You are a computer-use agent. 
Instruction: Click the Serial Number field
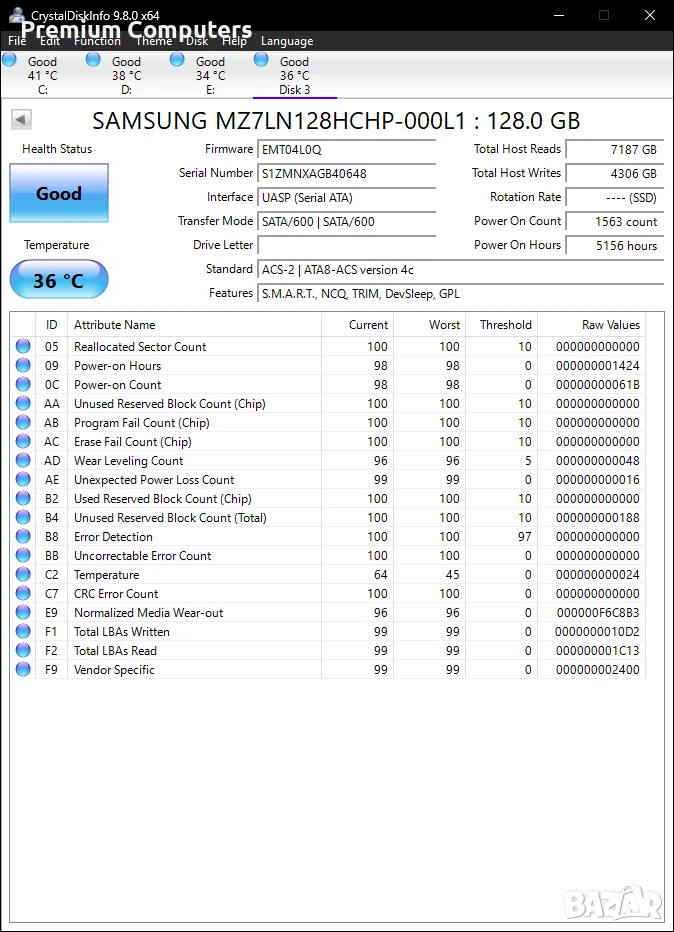(x=347, y=174)
